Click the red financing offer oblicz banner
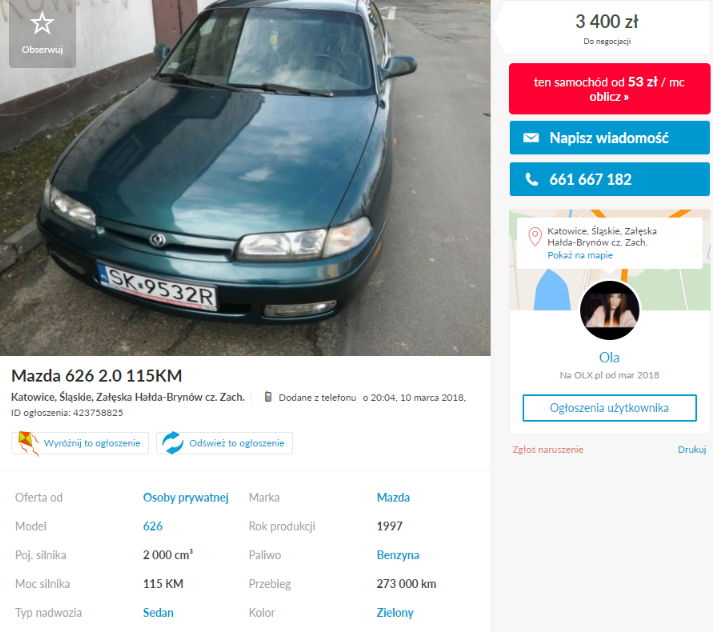713x632 pixels. pos(609,89)
